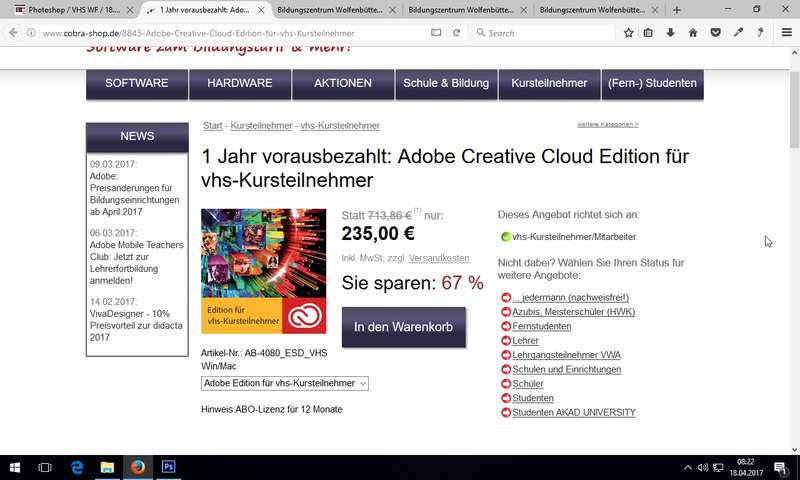Bookmark this page with star icon
This screenshot has width=800, height=480.
pyautogui.click(x=629, y=33)
